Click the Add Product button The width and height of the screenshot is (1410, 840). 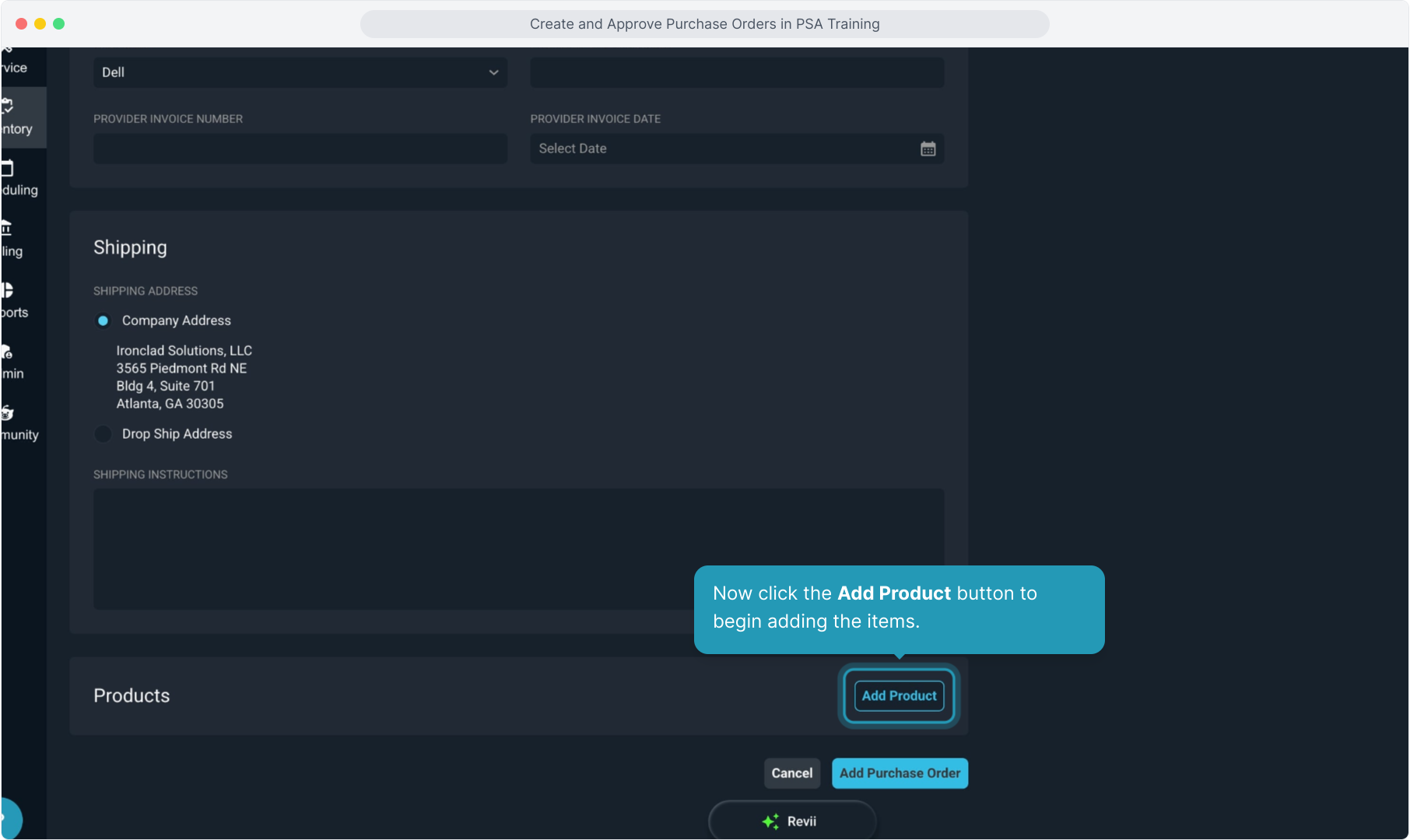pyautogui.click(x=899, y=695)
